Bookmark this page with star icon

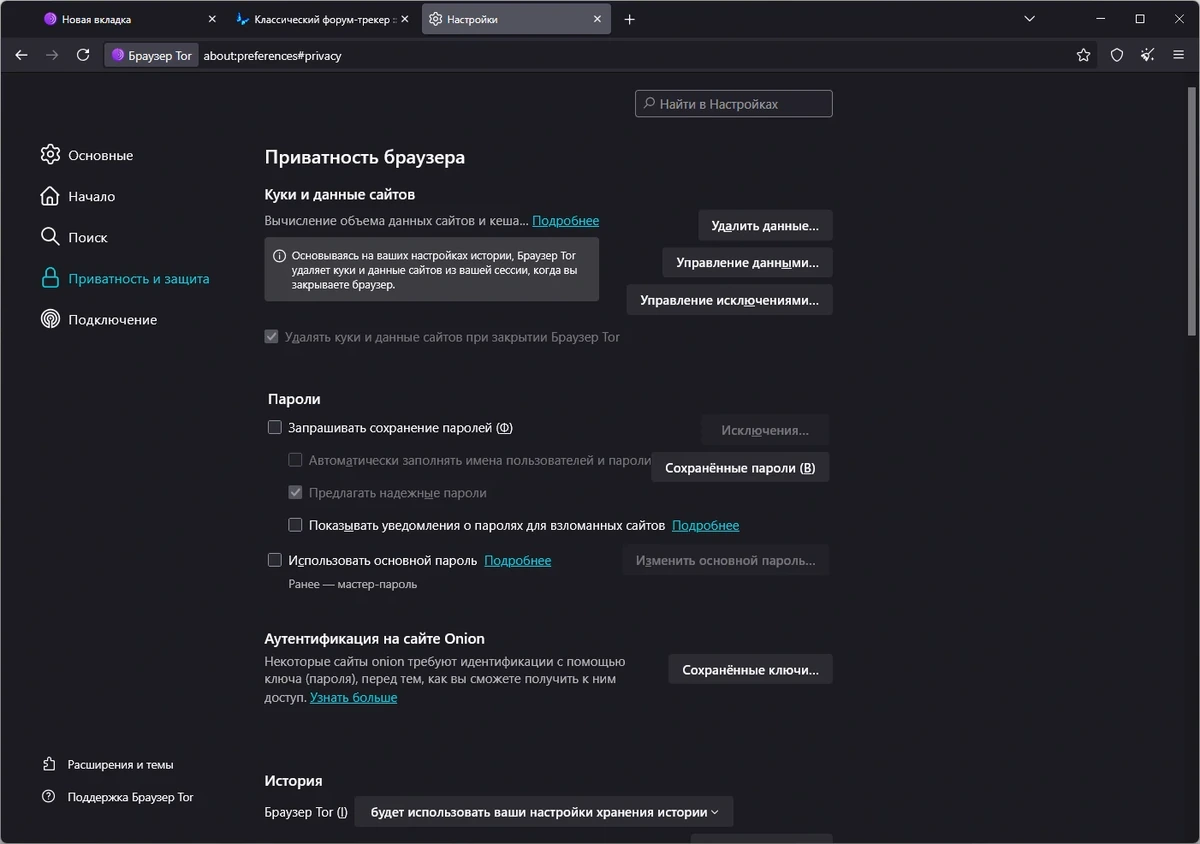[1083, 56]
